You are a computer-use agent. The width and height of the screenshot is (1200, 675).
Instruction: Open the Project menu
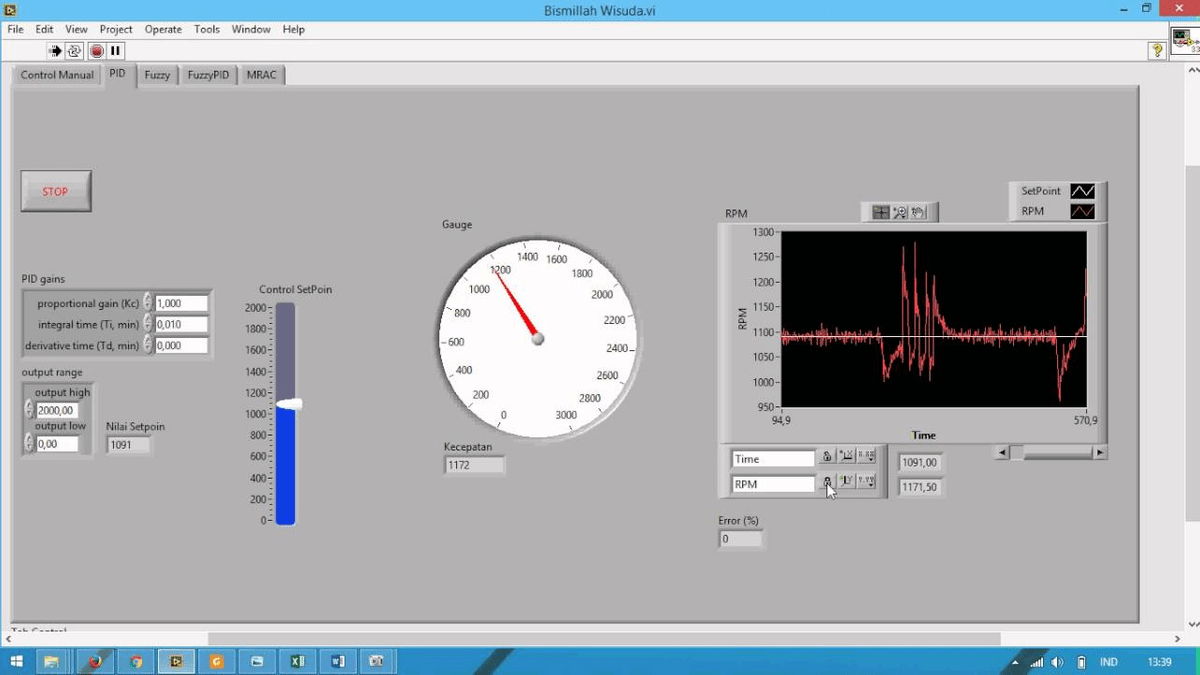tap(116, 29)
